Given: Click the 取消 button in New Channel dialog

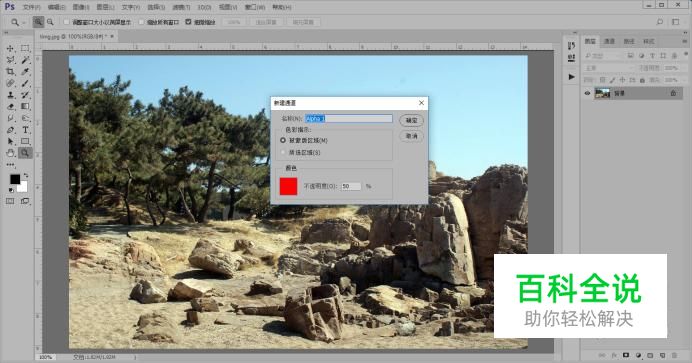Looking at the screenshot, I should tap(411, 136).
